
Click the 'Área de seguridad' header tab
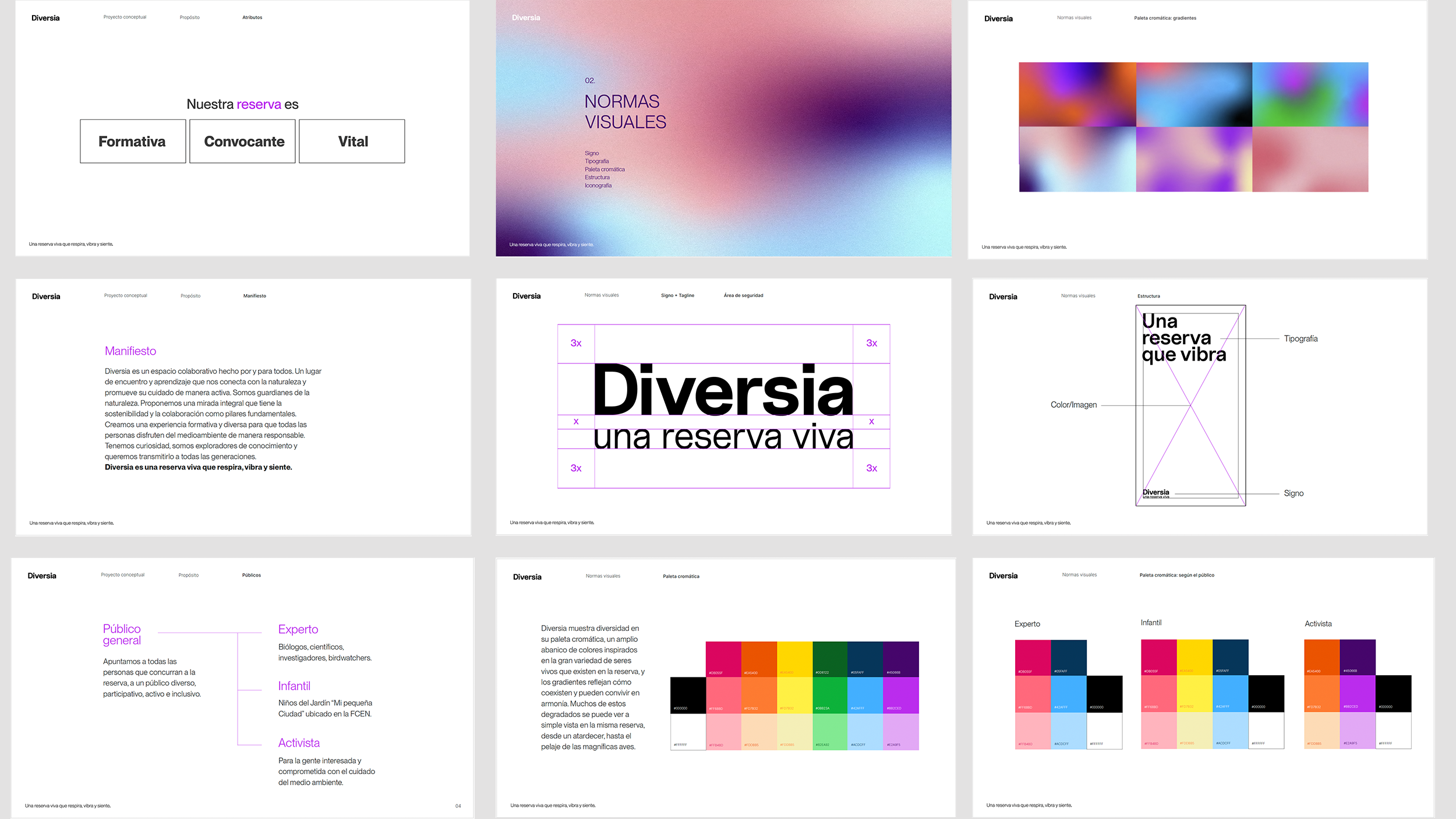743,295
